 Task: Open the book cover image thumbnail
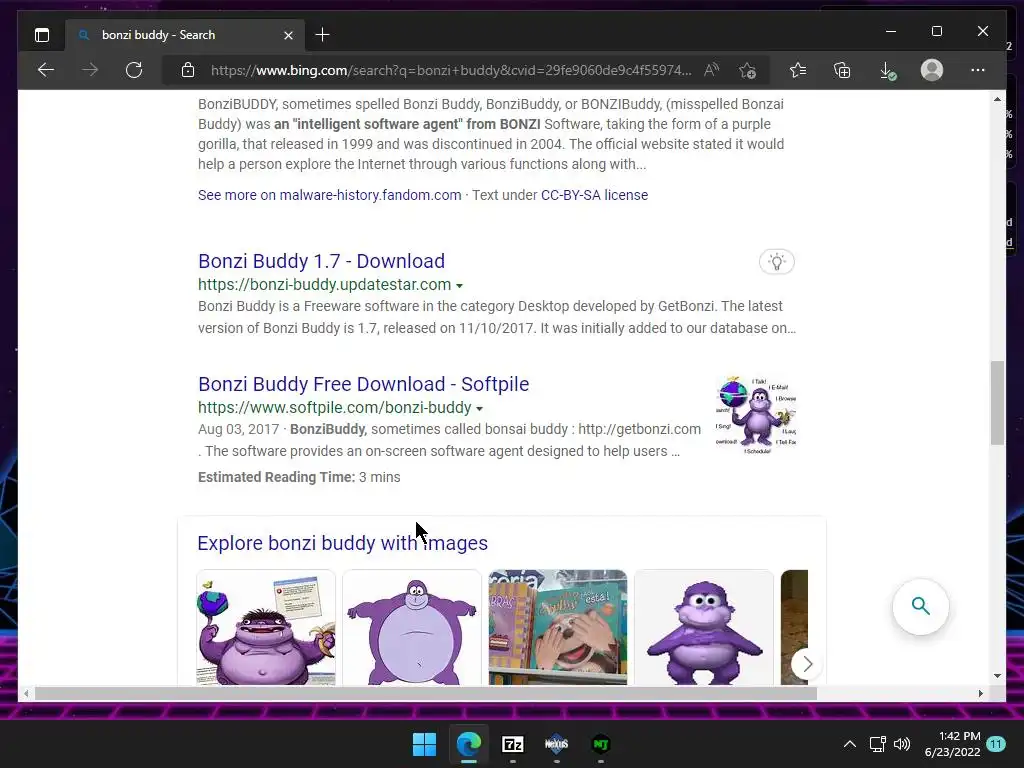[558, 628]
